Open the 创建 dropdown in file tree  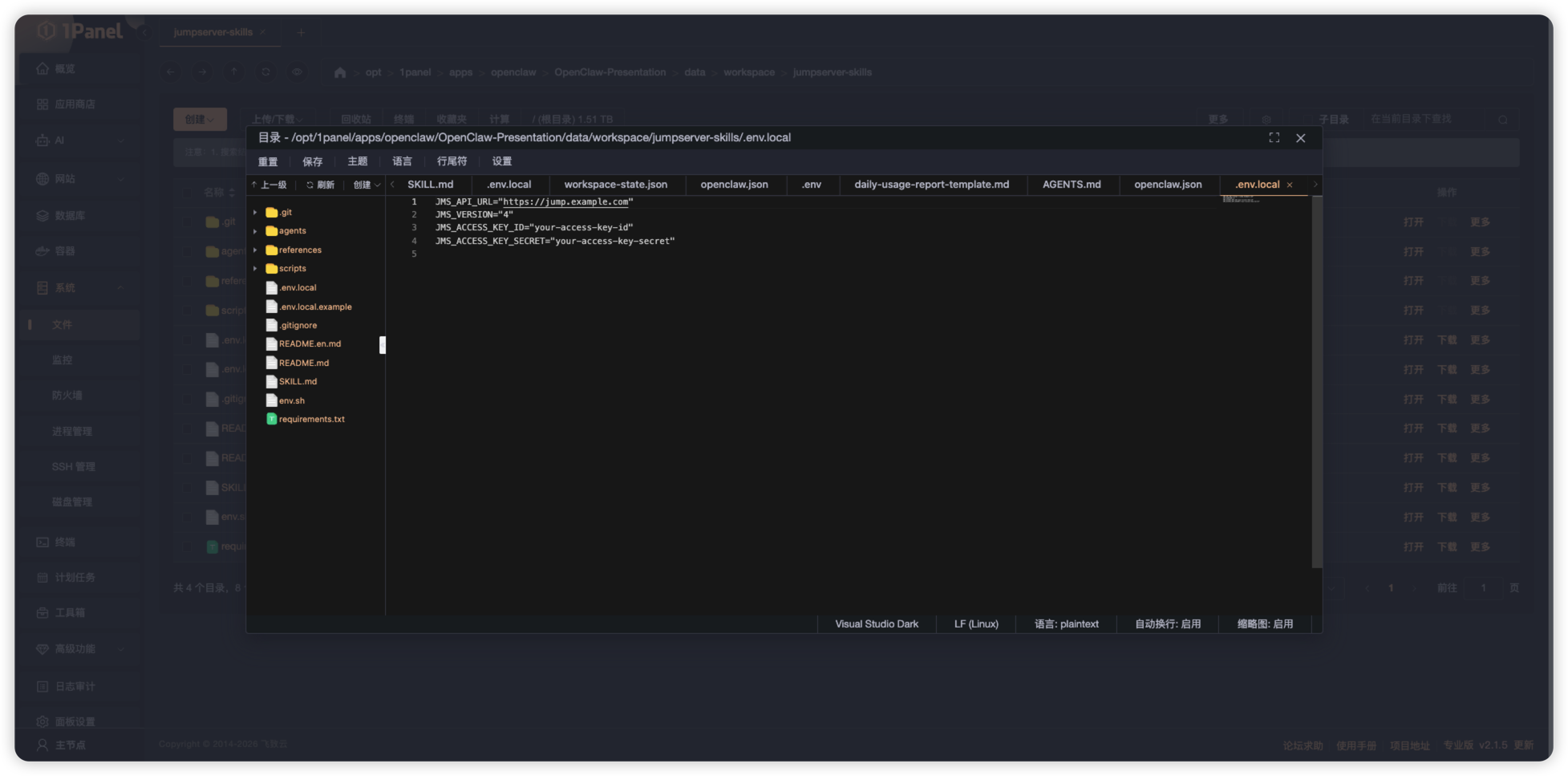(367, 185)
